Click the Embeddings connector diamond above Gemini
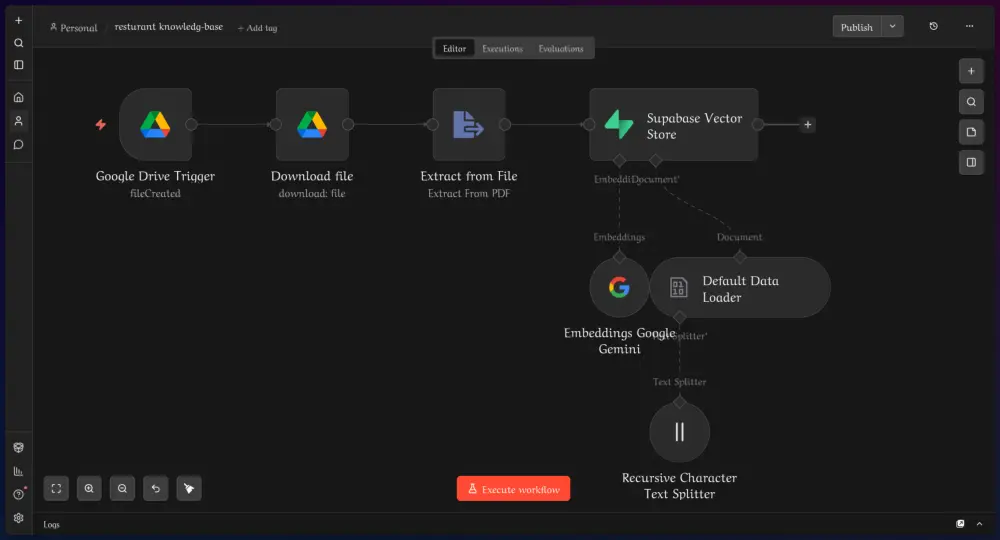The width and height of the screenshot is (1000, 540). tap(619, 257)
